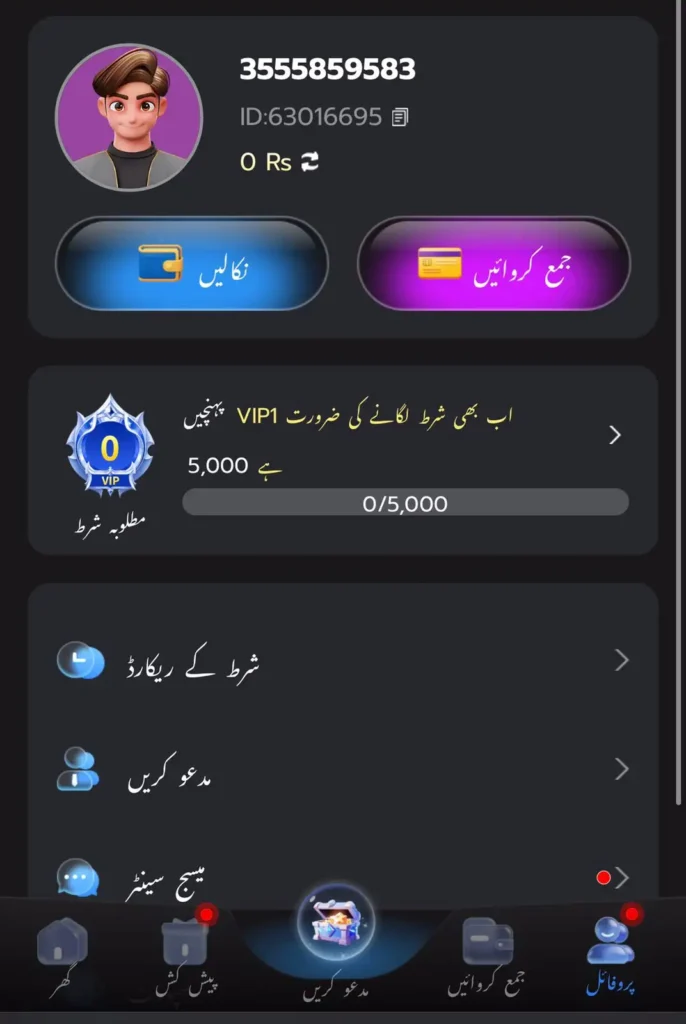Screen dimensions: 686x1024
Task: Tap the 0/5,000 progress bar
Action: [406, 503]
